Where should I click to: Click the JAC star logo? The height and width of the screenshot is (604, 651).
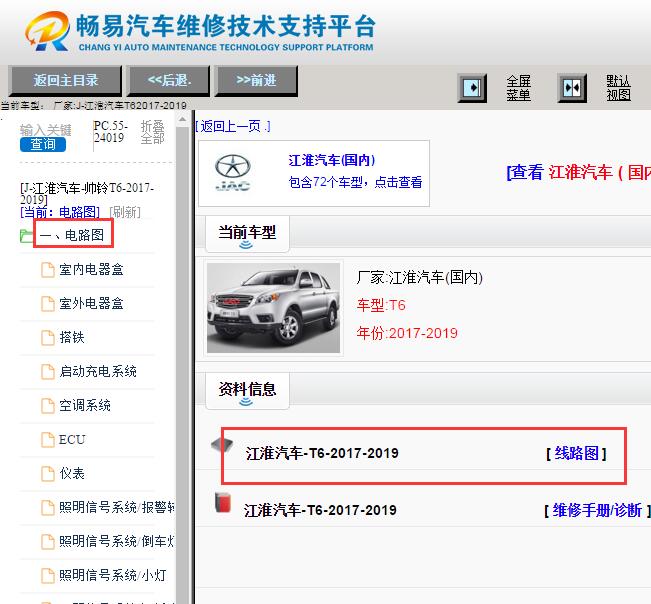tap(232, 173)
